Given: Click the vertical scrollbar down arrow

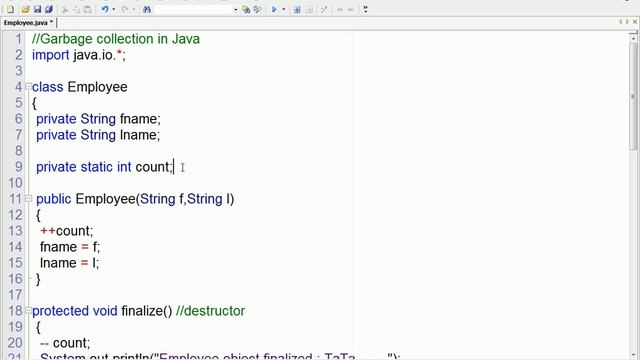Looking at the screenshot, I should (633, 355).
